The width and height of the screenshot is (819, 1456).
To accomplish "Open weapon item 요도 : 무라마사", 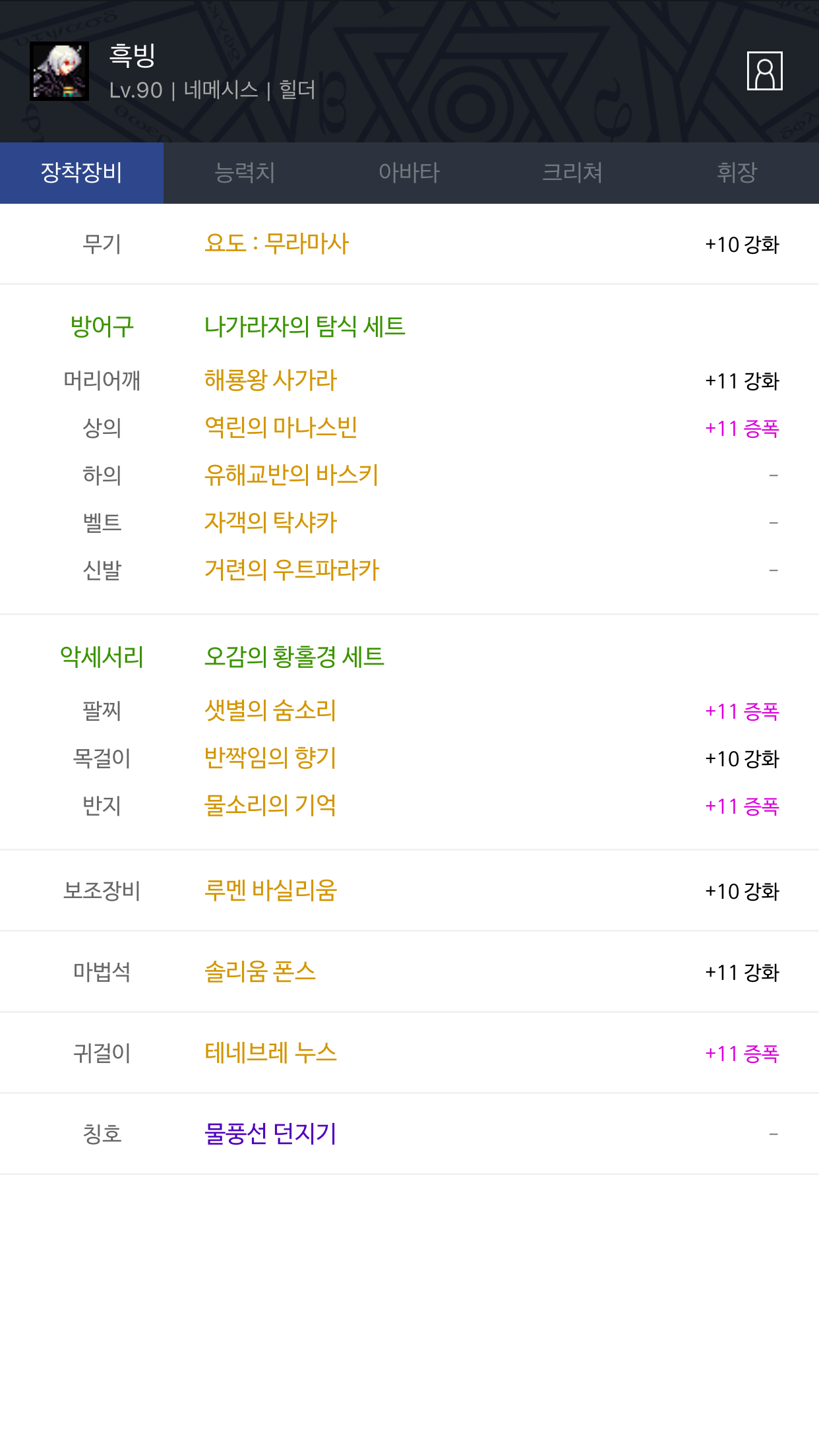I will (x=276, y=243).
